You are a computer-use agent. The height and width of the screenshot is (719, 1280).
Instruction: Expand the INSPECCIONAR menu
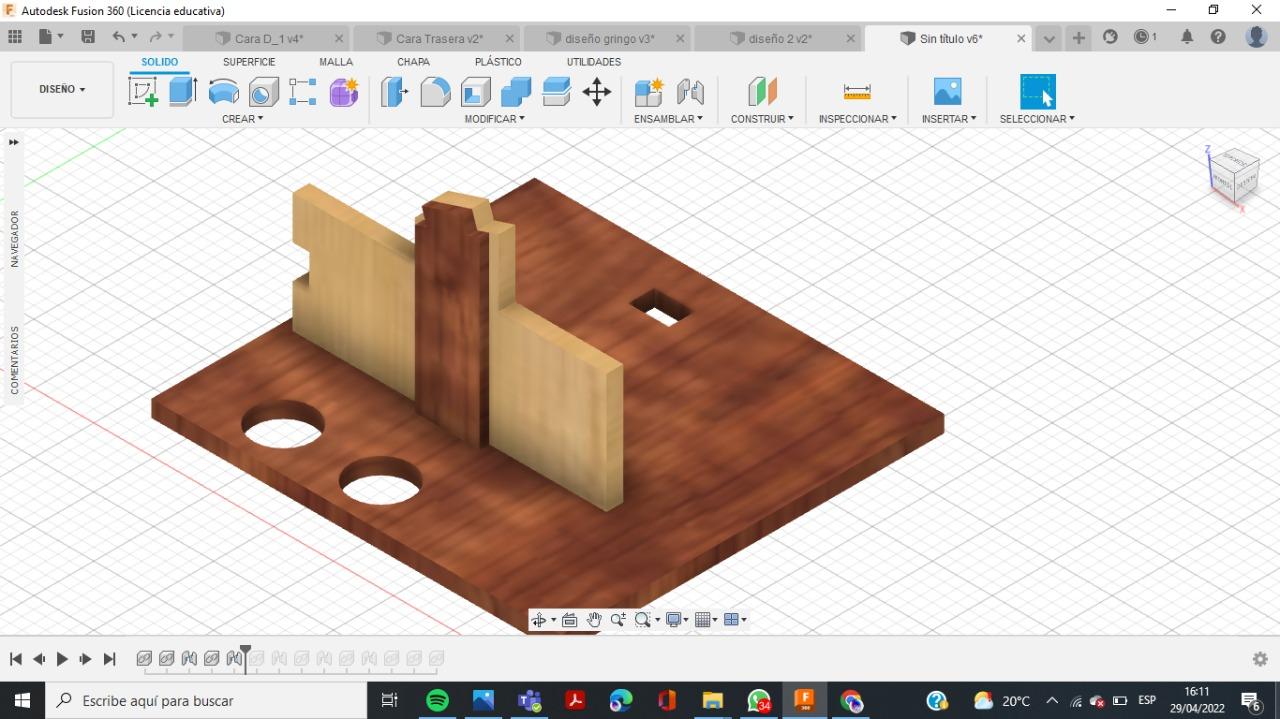pos(858,119)
